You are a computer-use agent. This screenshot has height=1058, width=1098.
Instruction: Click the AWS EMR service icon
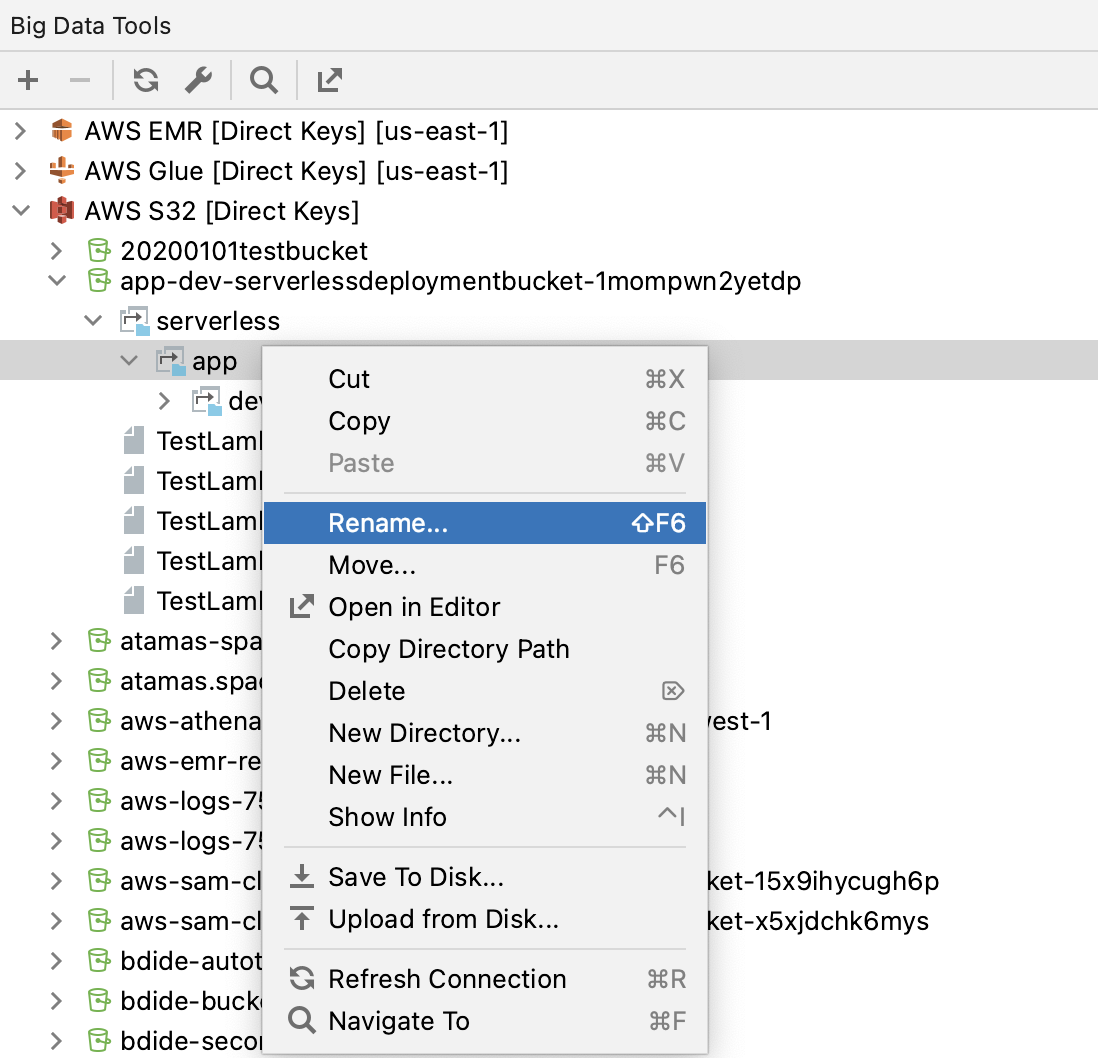pos(62,130)
